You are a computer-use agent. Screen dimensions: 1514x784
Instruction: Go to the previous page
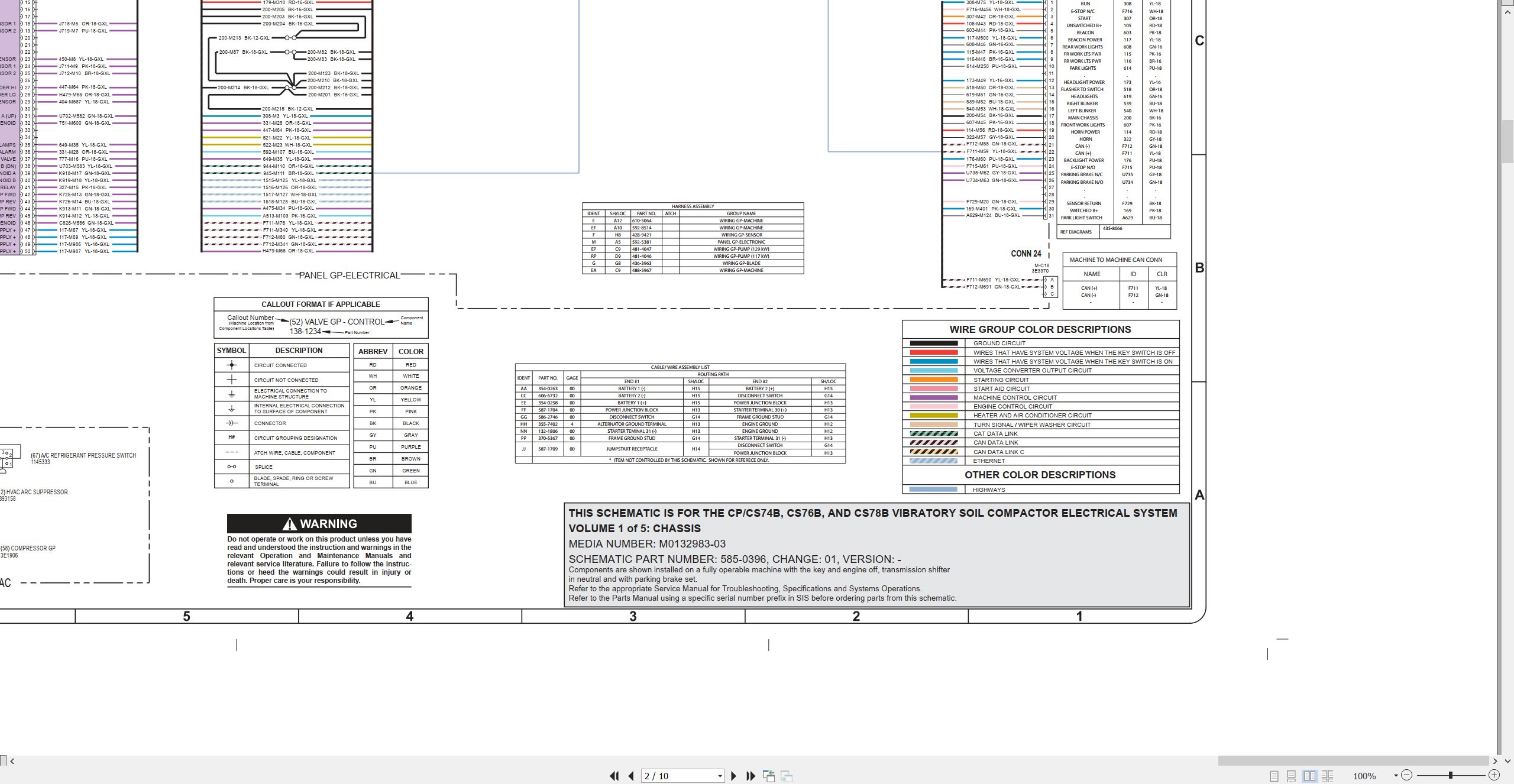tap(631, 776)
